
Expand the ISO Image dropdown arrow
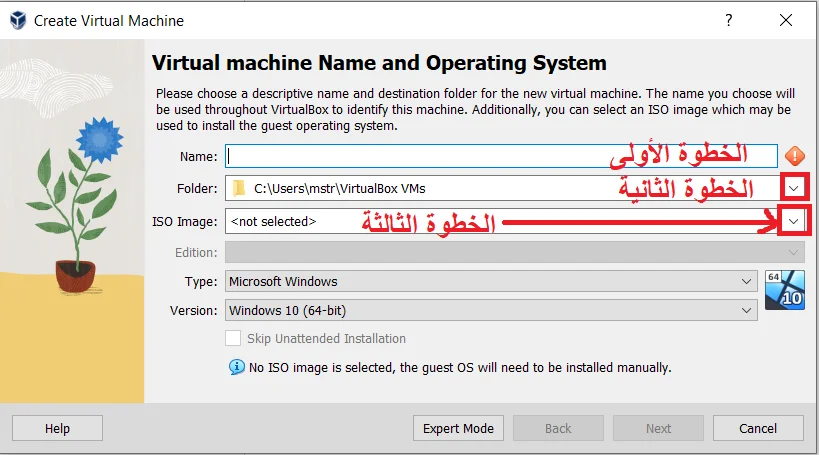coord(793,221)
